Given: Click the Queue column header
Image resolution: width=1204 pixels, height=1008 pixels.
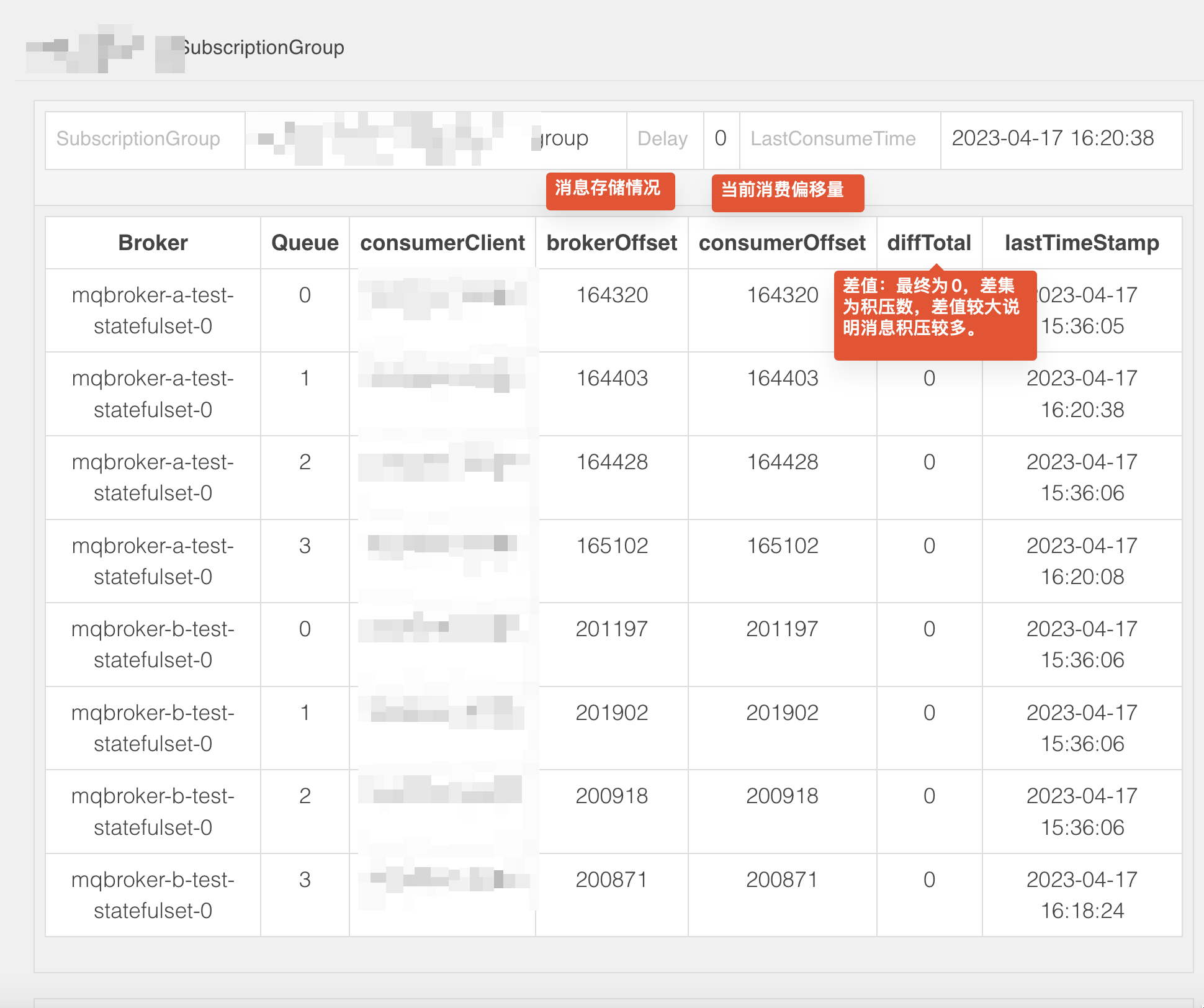Looking at the screenshot, I should [x=305, y=243].
